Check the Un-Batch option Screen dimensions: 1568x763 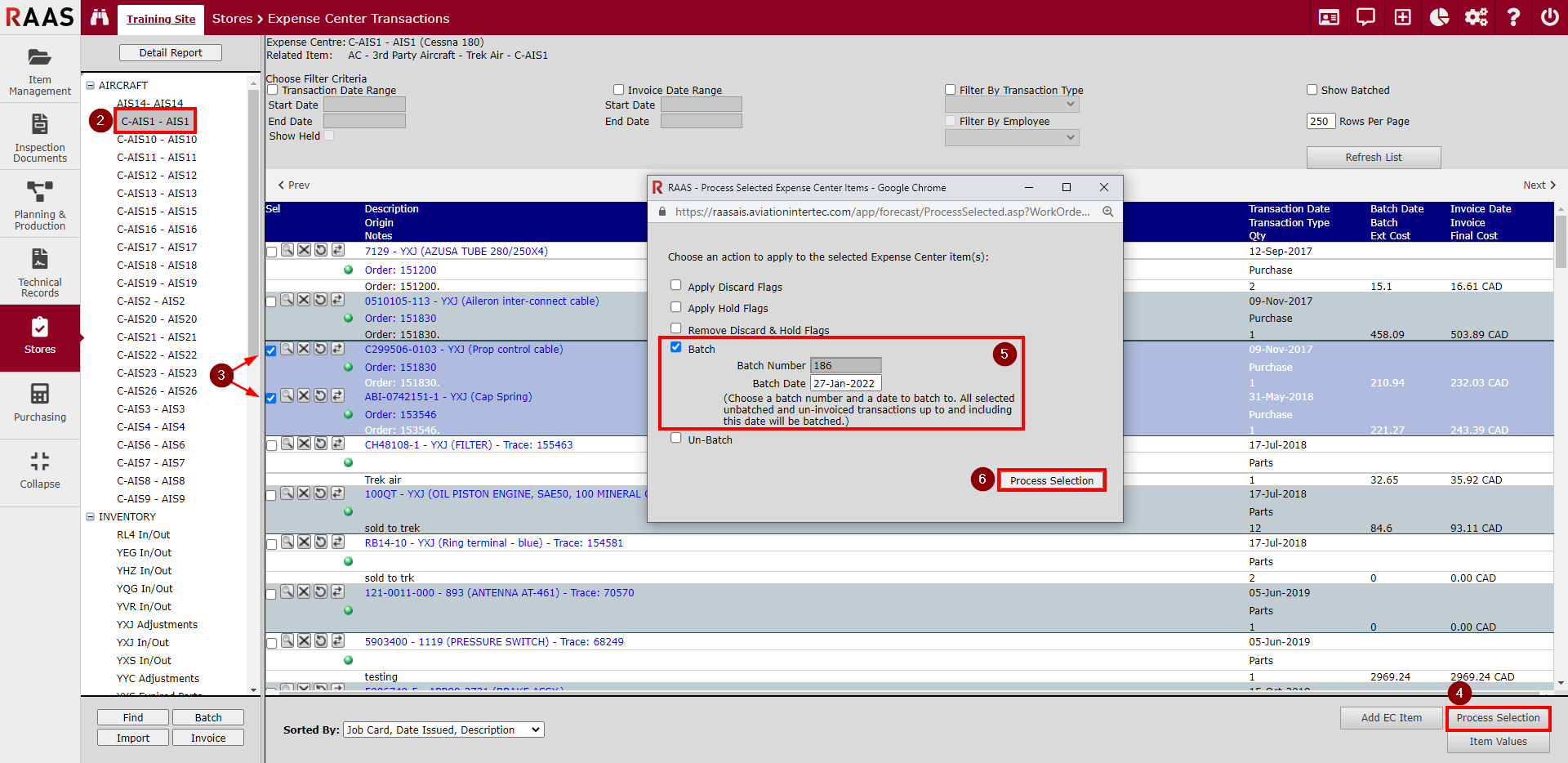tap(675, 438)
